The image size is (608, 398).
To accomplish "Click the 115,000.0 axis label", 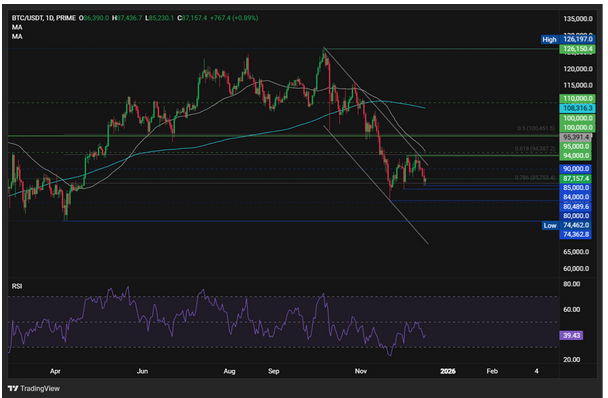I will tap(577, 85).
